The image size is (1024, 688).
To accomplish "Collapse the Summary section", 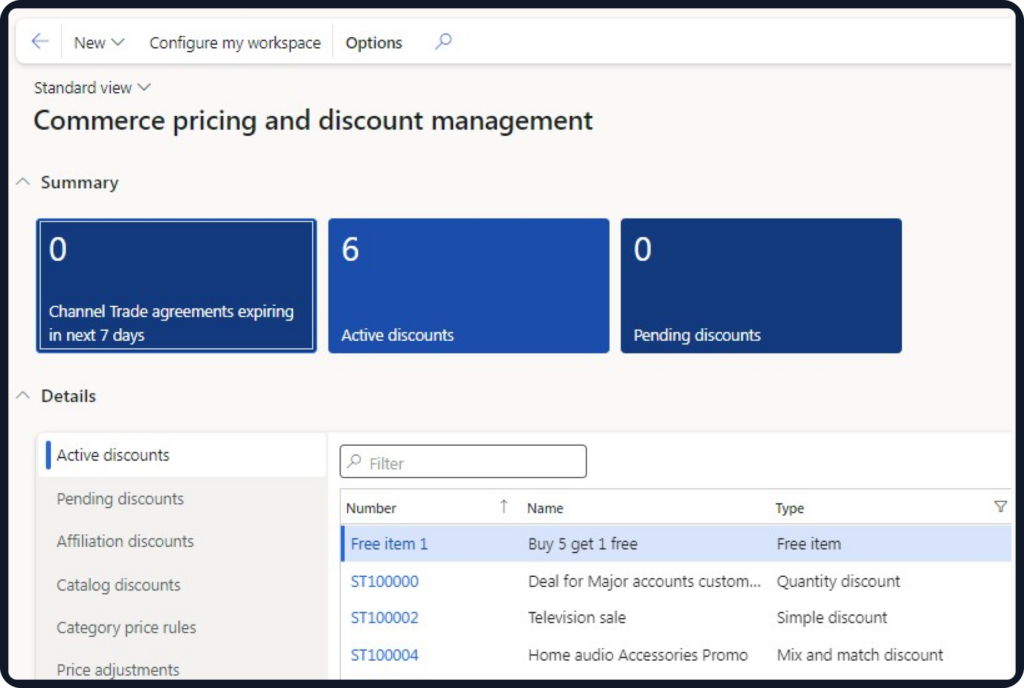I will 23,183.
